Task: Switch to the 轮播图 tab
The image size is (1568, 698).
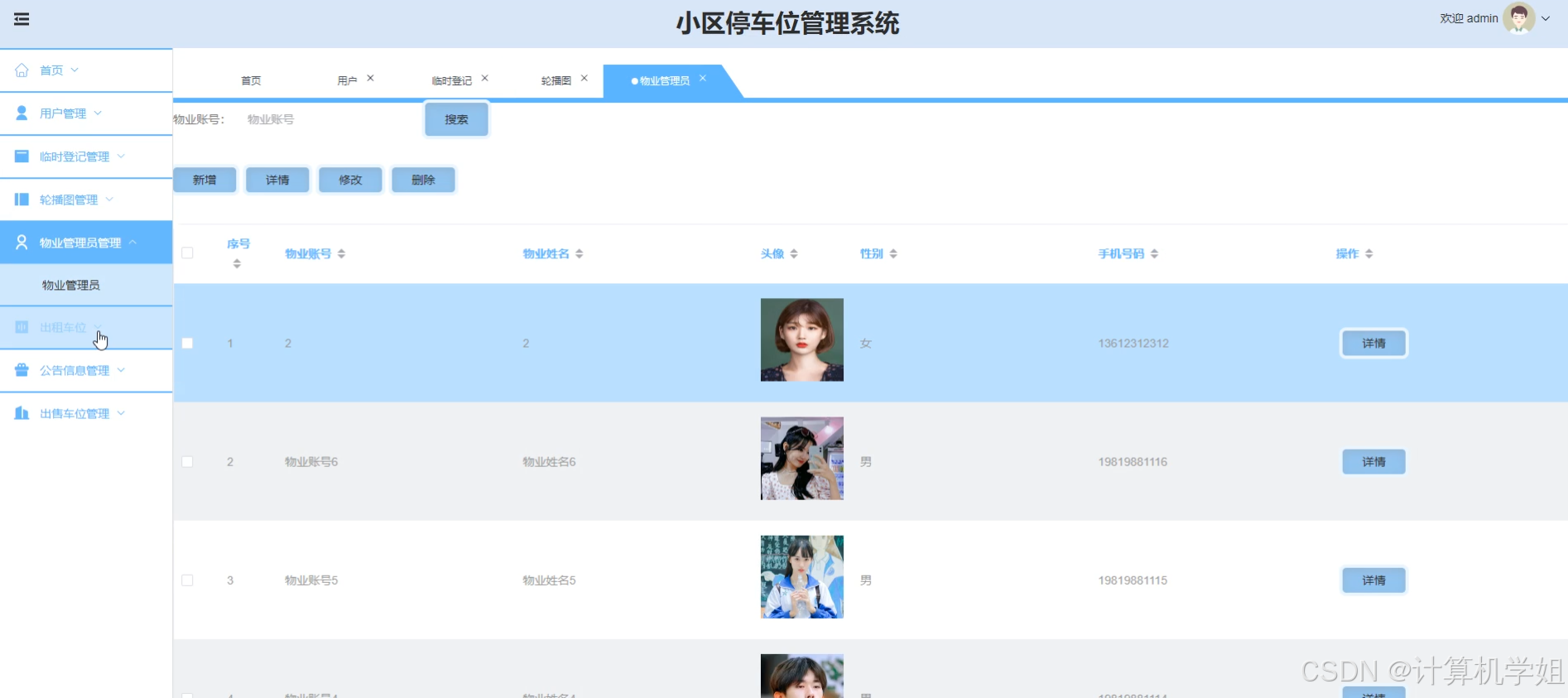Action: coord(556,80)
